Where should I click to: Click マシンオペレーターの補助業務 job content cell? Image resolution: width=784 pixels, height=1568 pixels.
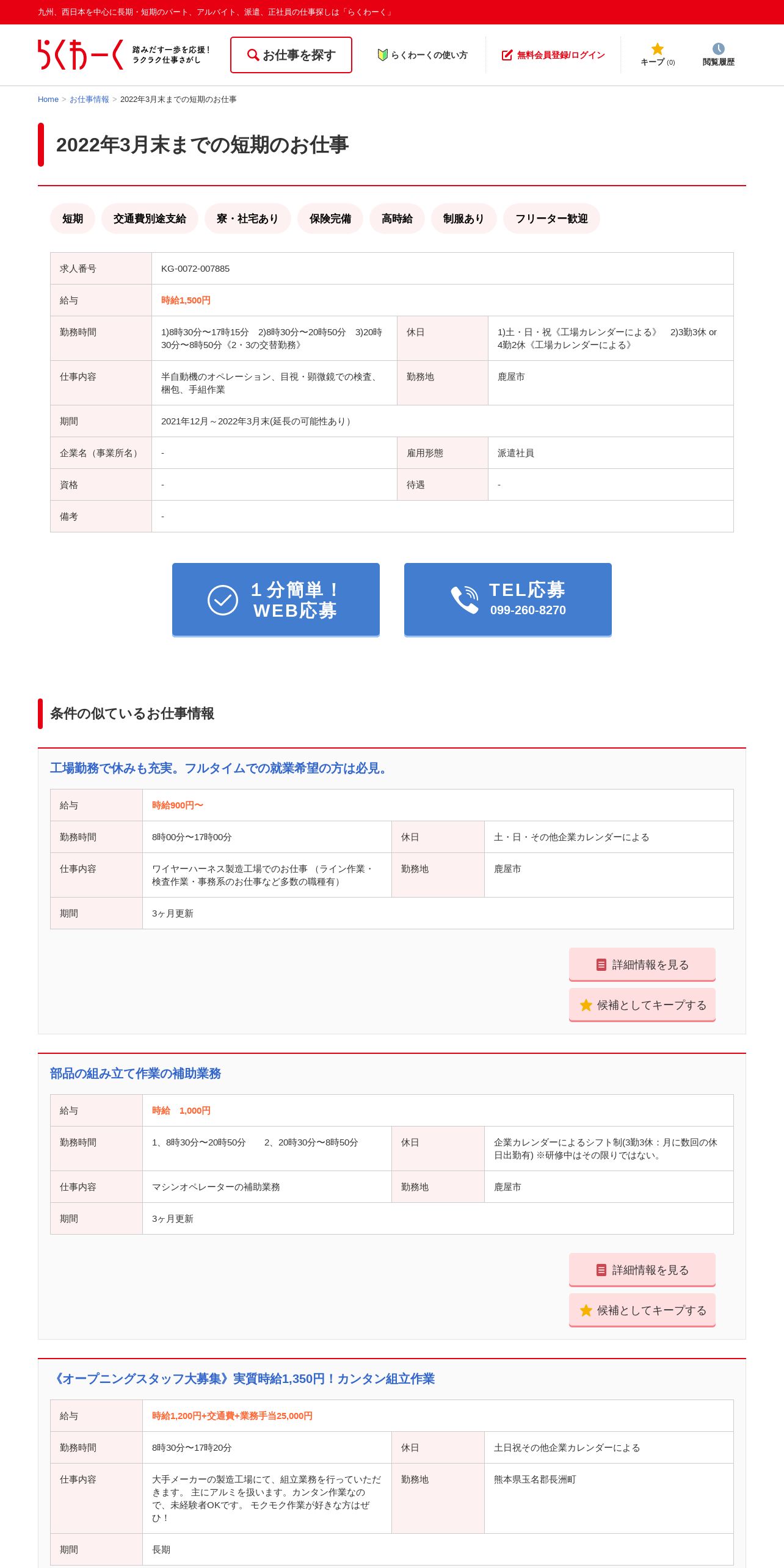pos(267,1187)
